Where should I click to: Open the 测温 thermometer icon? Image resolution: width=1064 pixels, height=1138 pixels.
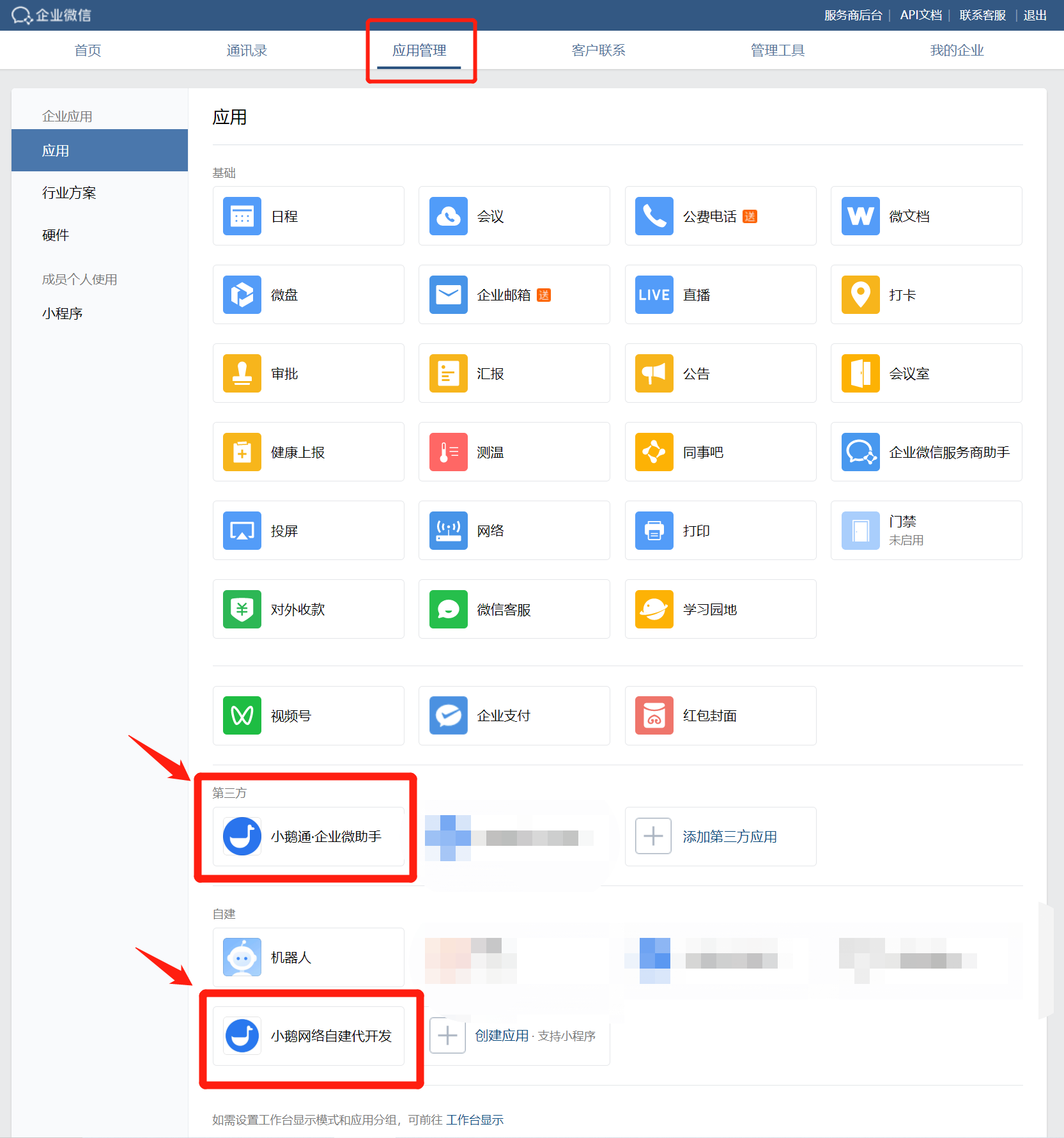coord(449,452)
